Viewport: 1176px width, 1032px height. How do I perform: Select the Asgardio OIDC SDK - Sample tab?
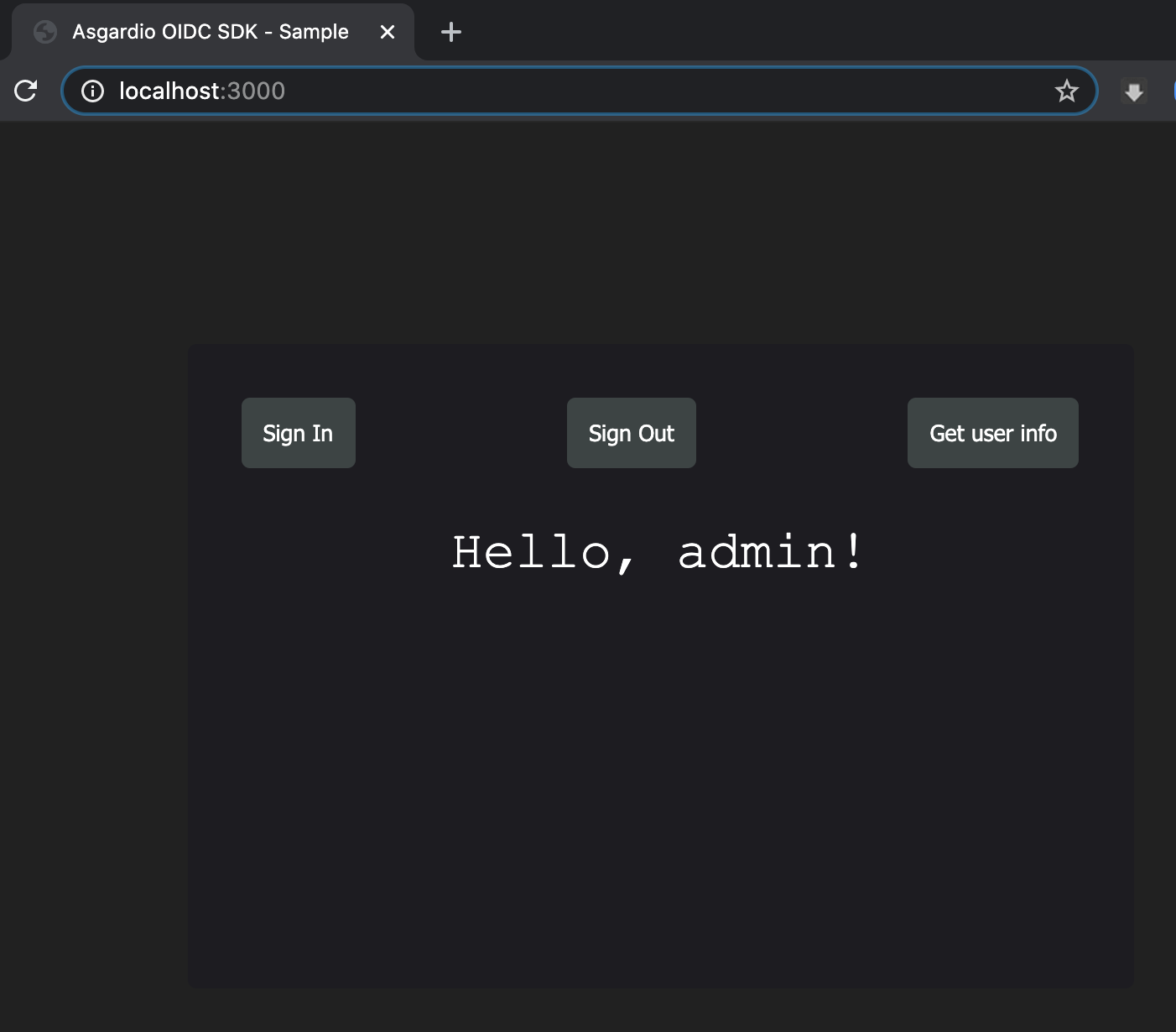click(210, 31)
